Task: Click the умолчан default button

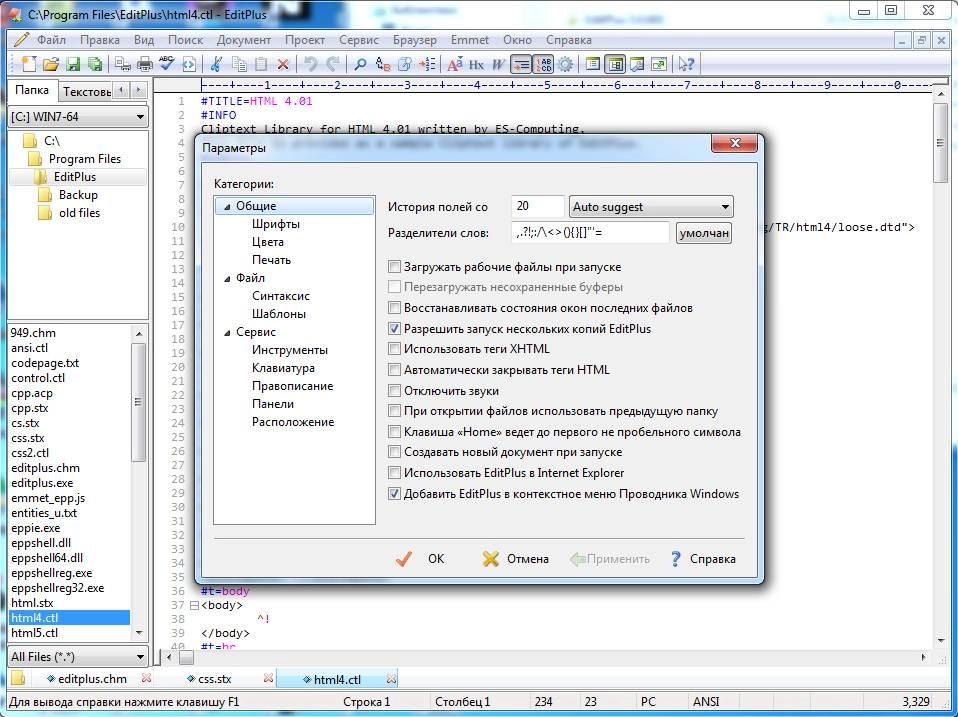Action: tap(704, 233)
